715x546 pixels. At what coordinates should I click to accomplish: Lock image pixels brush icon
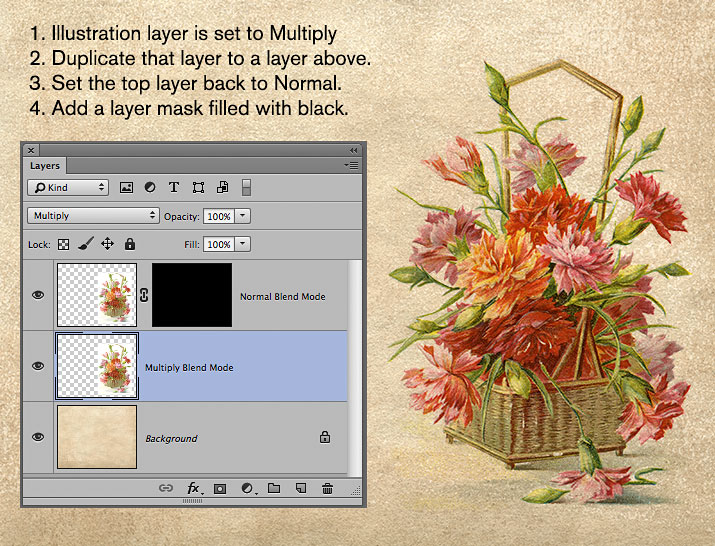[x=85, y=244]
